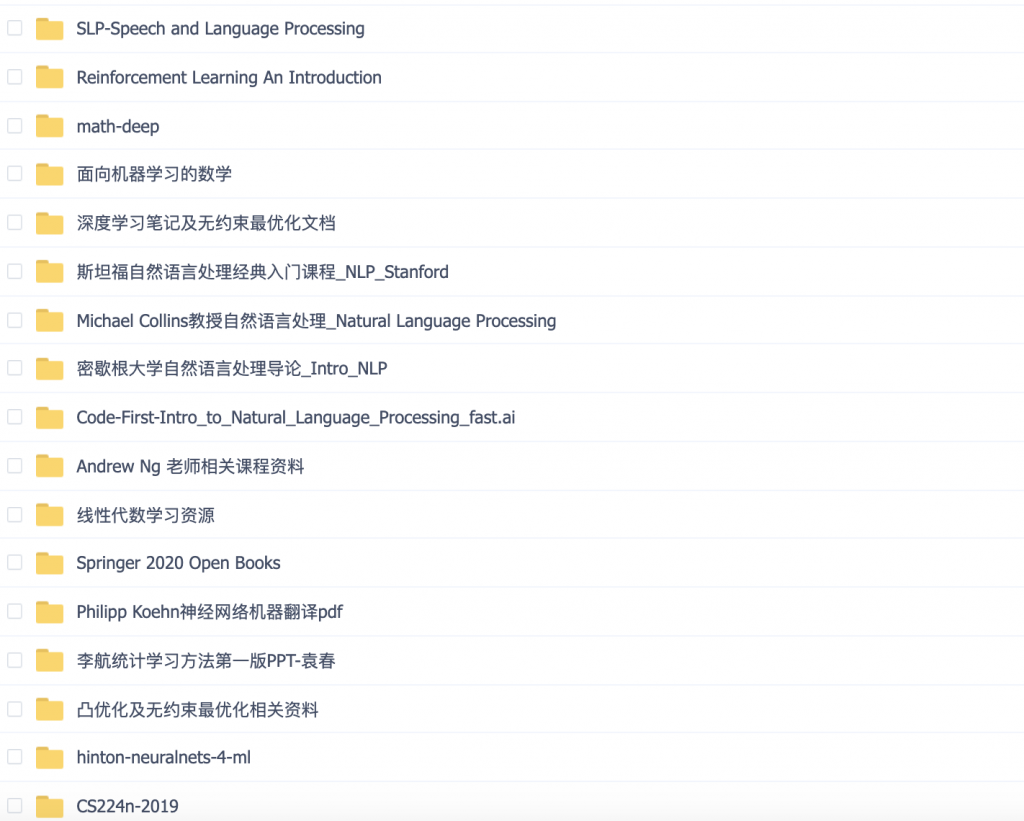Open the Reinforcement Learning An Introduction folder name
Screen dimensions: 1024x821
click(229, 77)
